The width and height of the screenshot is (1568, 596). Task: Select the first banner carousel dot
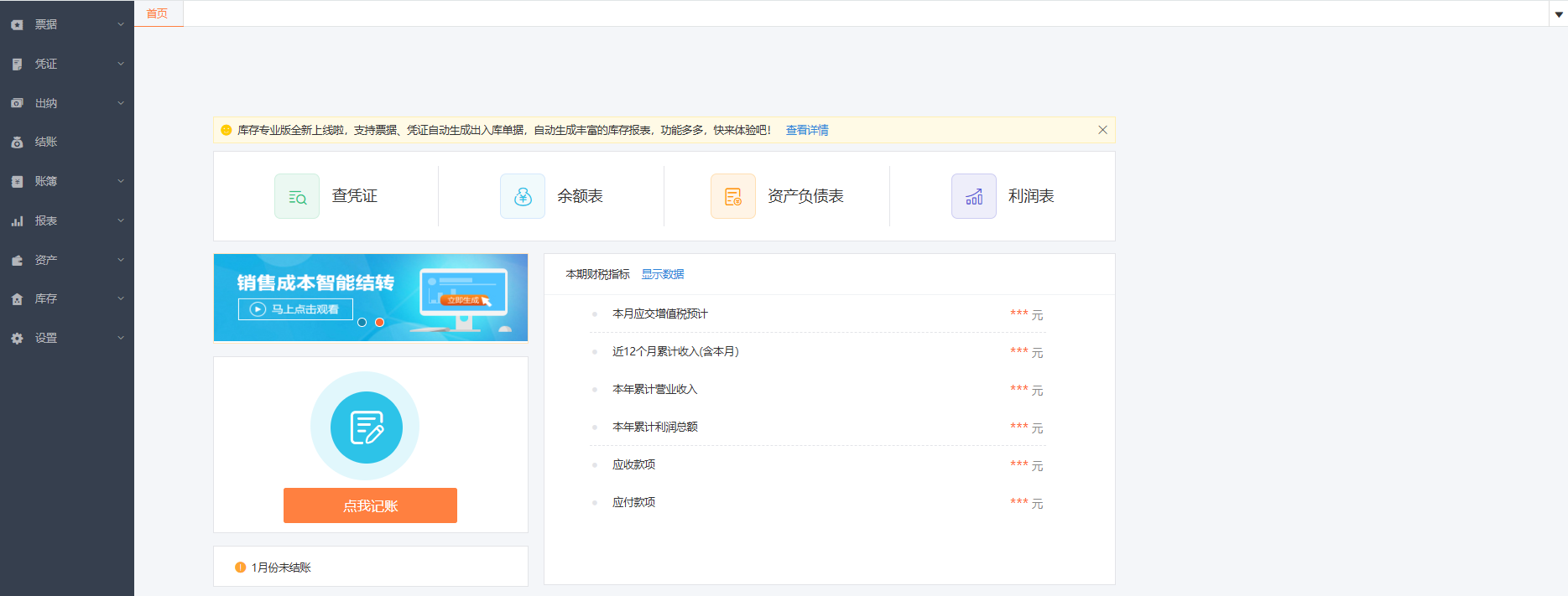[x=362, y=323]
